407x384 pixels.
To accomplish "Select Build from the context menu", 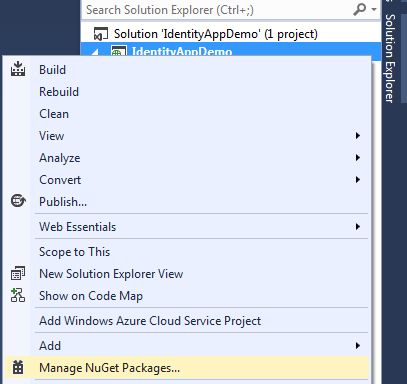I will (x=187, y=70).
